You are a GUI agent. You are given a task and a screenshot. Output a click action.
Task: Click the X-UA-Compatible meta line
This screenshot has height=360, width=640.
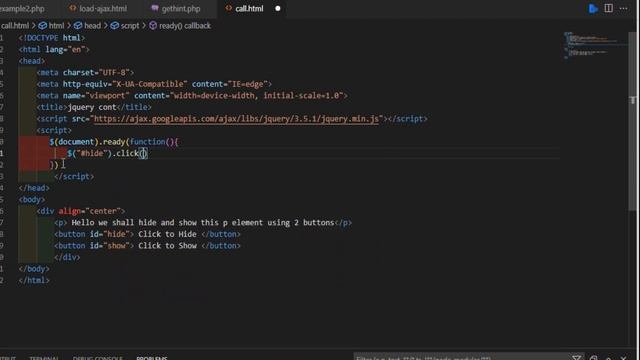click(x=154, y=84)
